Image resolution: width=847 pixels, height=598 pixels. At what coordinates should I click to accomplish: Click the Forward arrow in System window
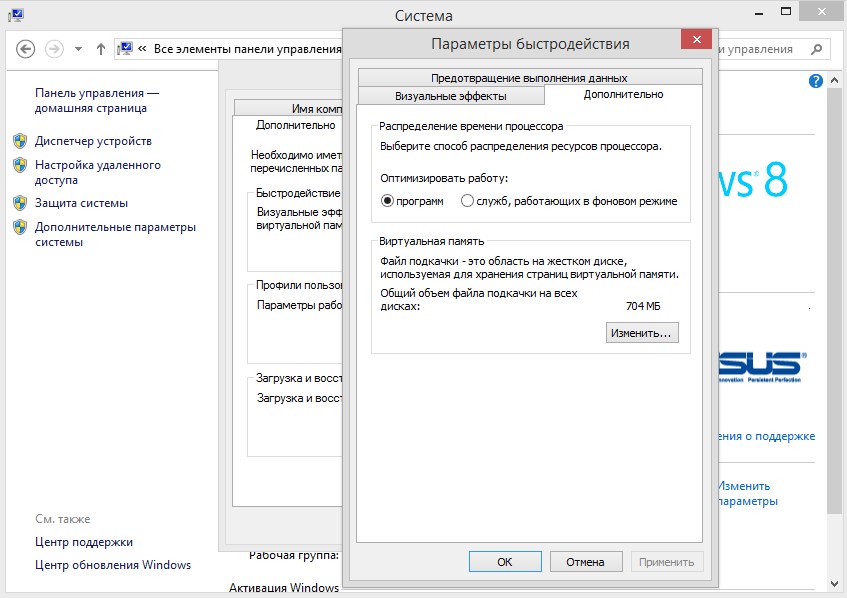54,49
